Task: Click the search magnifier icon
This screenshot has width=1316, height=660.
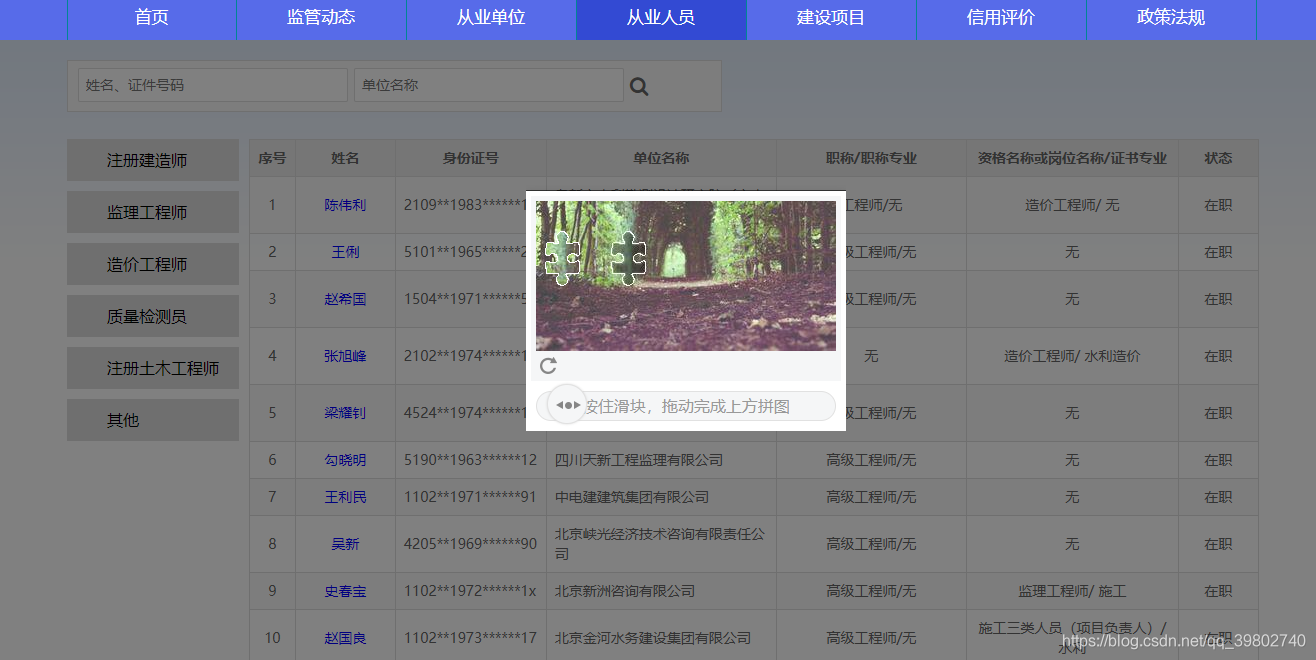Action: point(639,86)
